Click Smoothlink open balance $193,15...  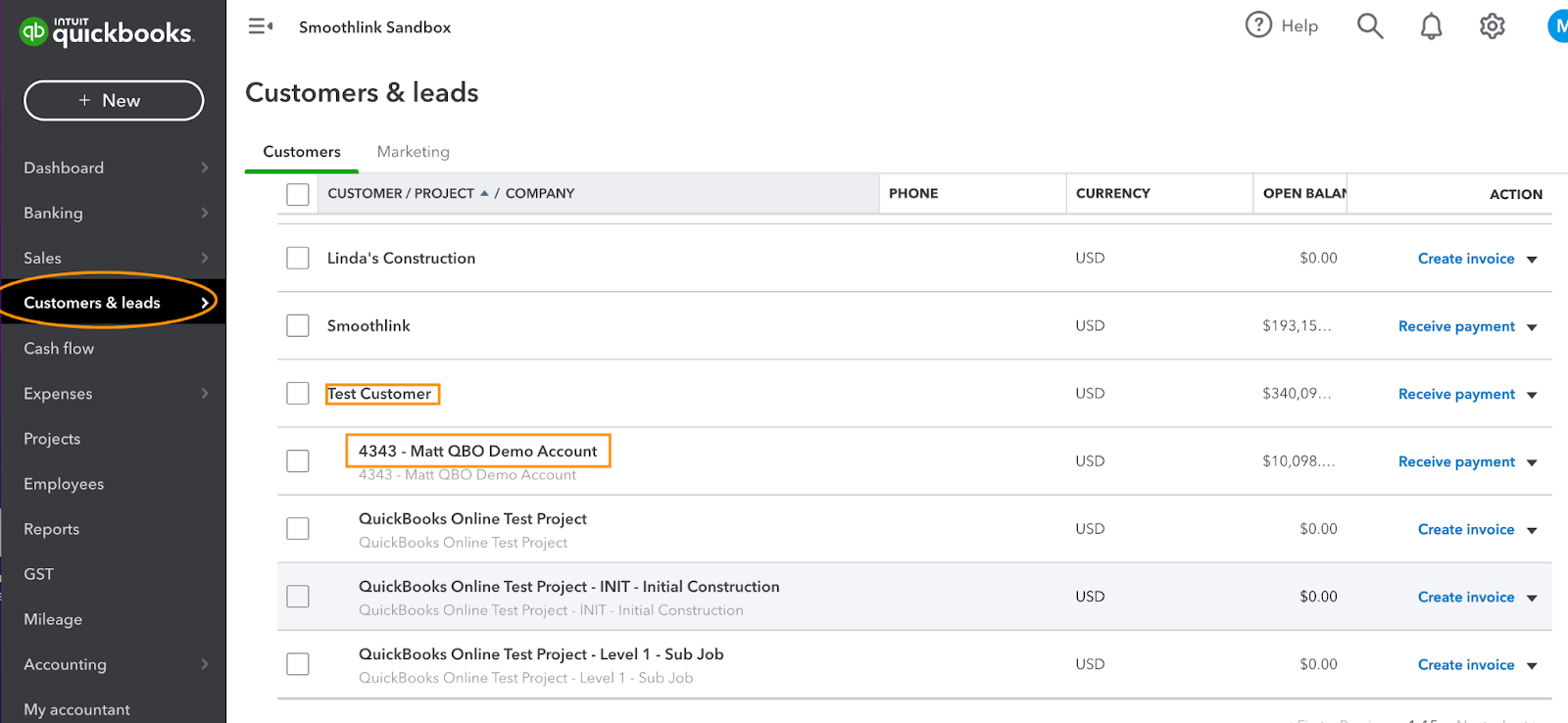pos(1297,325)
